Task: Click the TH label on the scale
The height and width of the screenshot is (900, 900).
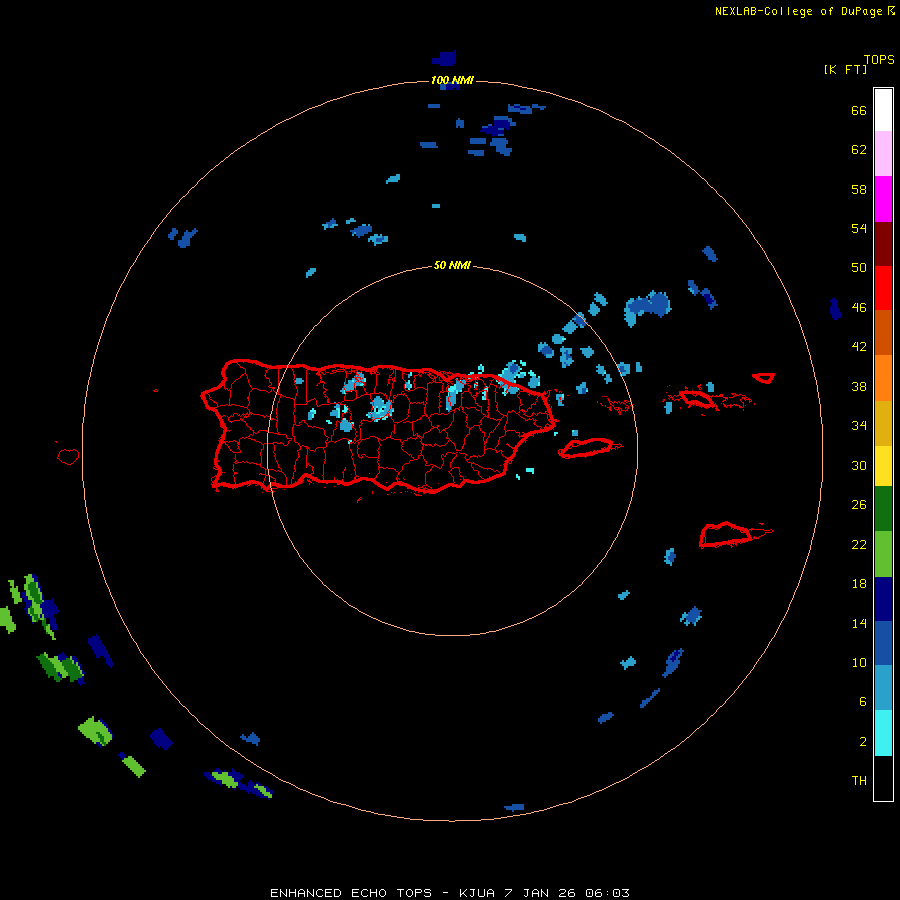Action: click(x=859, y=780)
